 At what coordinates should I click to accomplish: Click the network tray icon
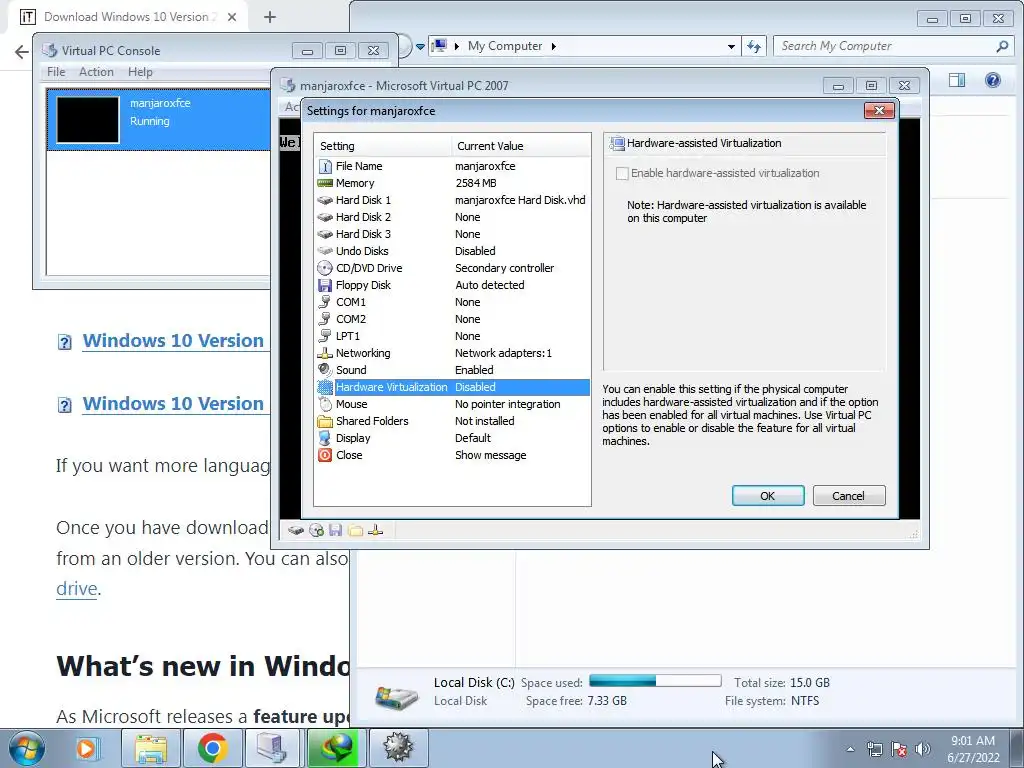(x=874, y=749)
